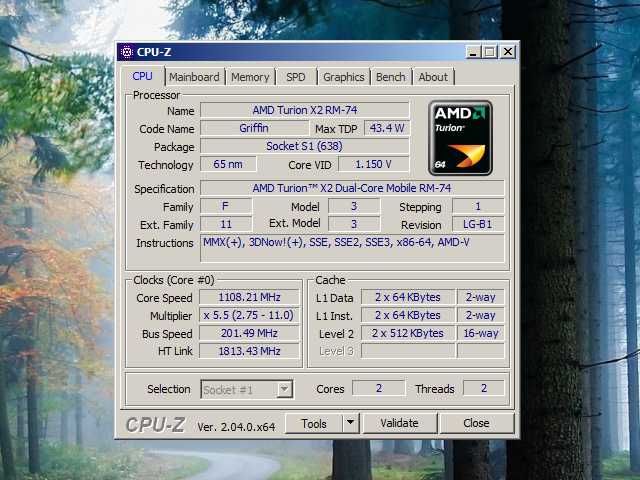Close CPU-Z using title bar X

508,52
